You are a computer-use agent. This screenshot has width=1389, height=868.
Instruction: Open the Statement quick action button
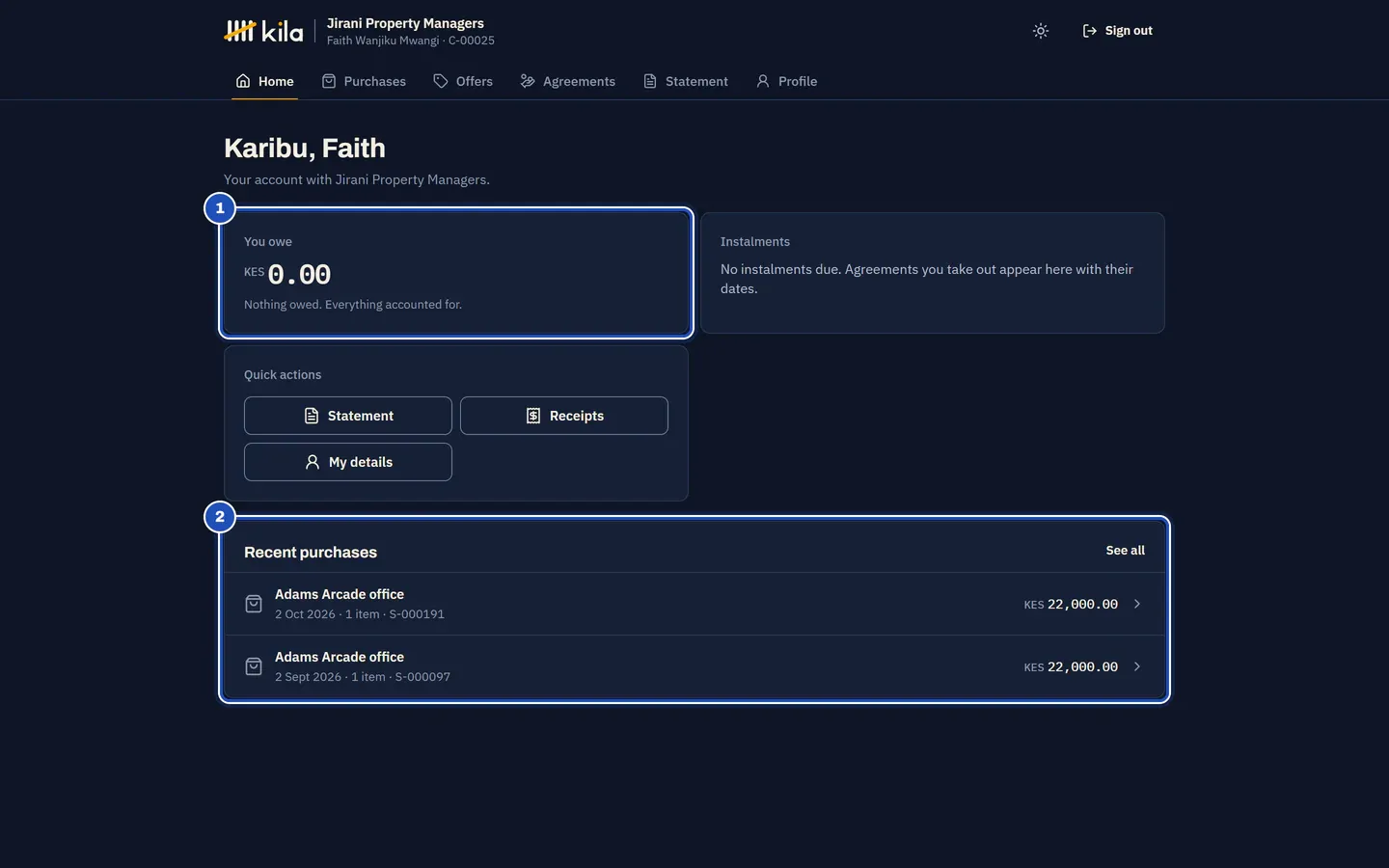[x=348, y=416]
